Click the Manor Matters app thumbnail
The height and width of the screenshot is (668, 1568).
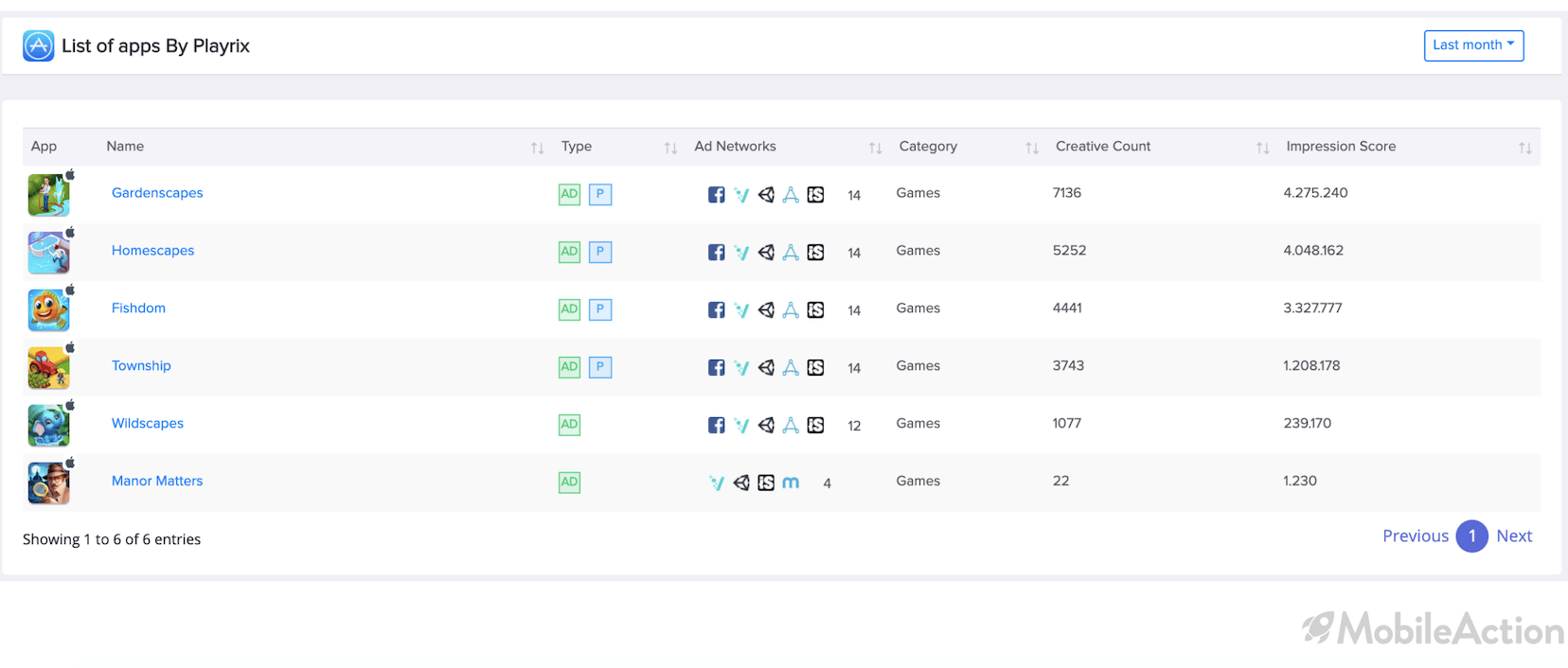point(49,484)
